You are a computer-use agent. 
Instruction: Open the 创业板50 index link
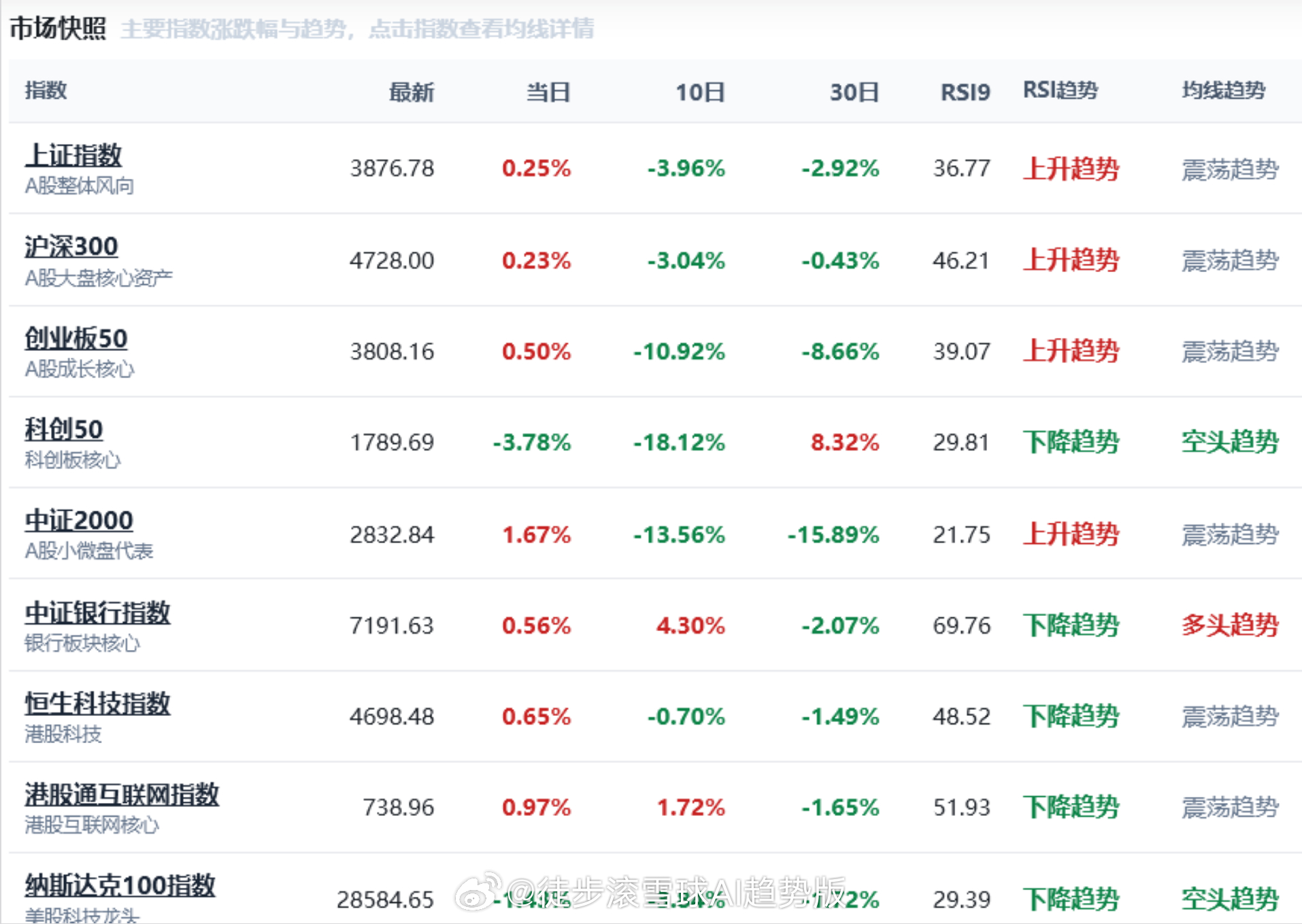[76, 338]
